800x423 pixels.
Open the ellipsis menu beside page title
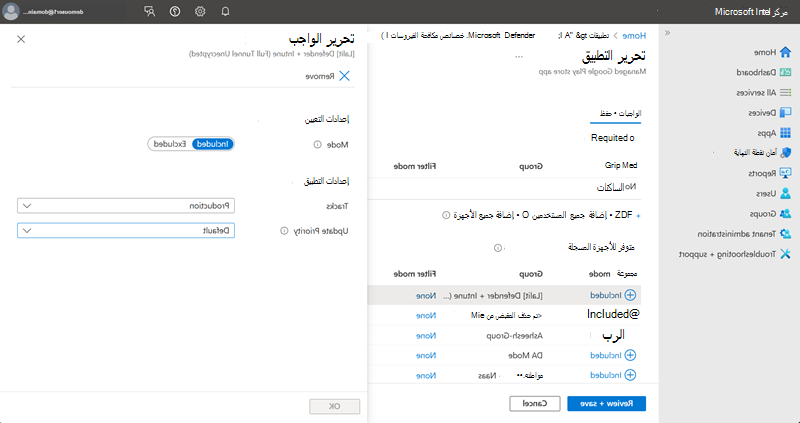coord(519,57)
